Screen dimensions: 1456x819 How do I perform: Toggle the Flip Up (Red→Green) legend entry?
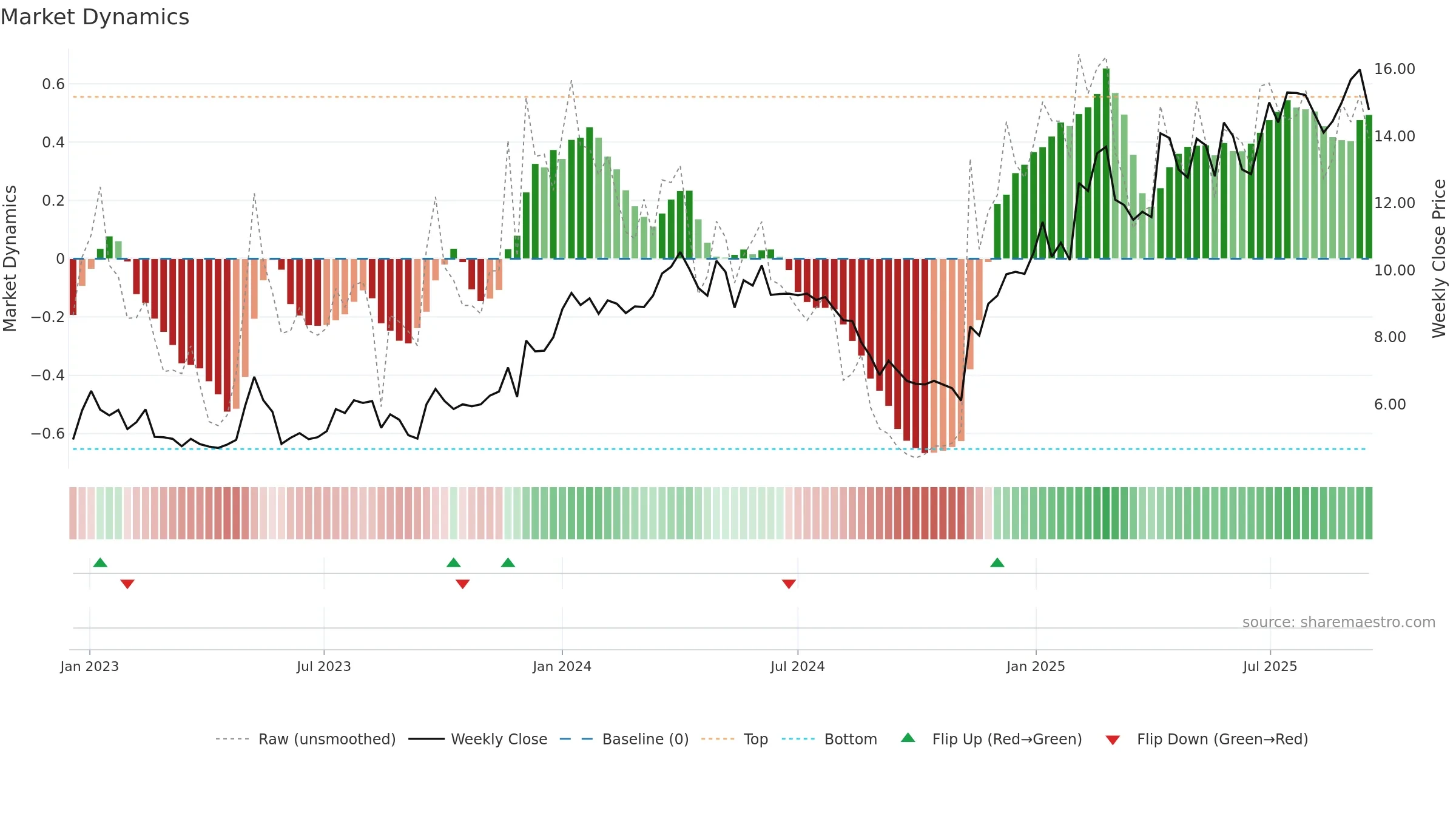[991, 739]
